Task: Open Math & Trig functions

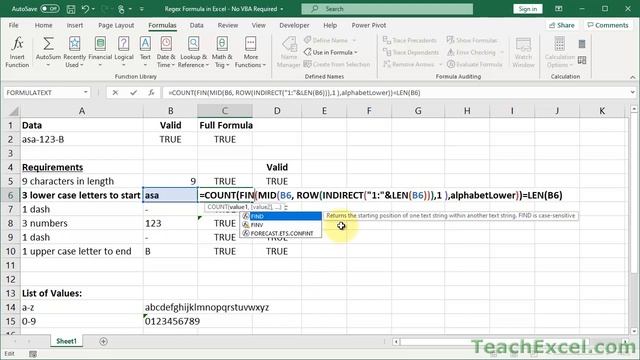Action: pyautogui.click(x=222, y=52)
